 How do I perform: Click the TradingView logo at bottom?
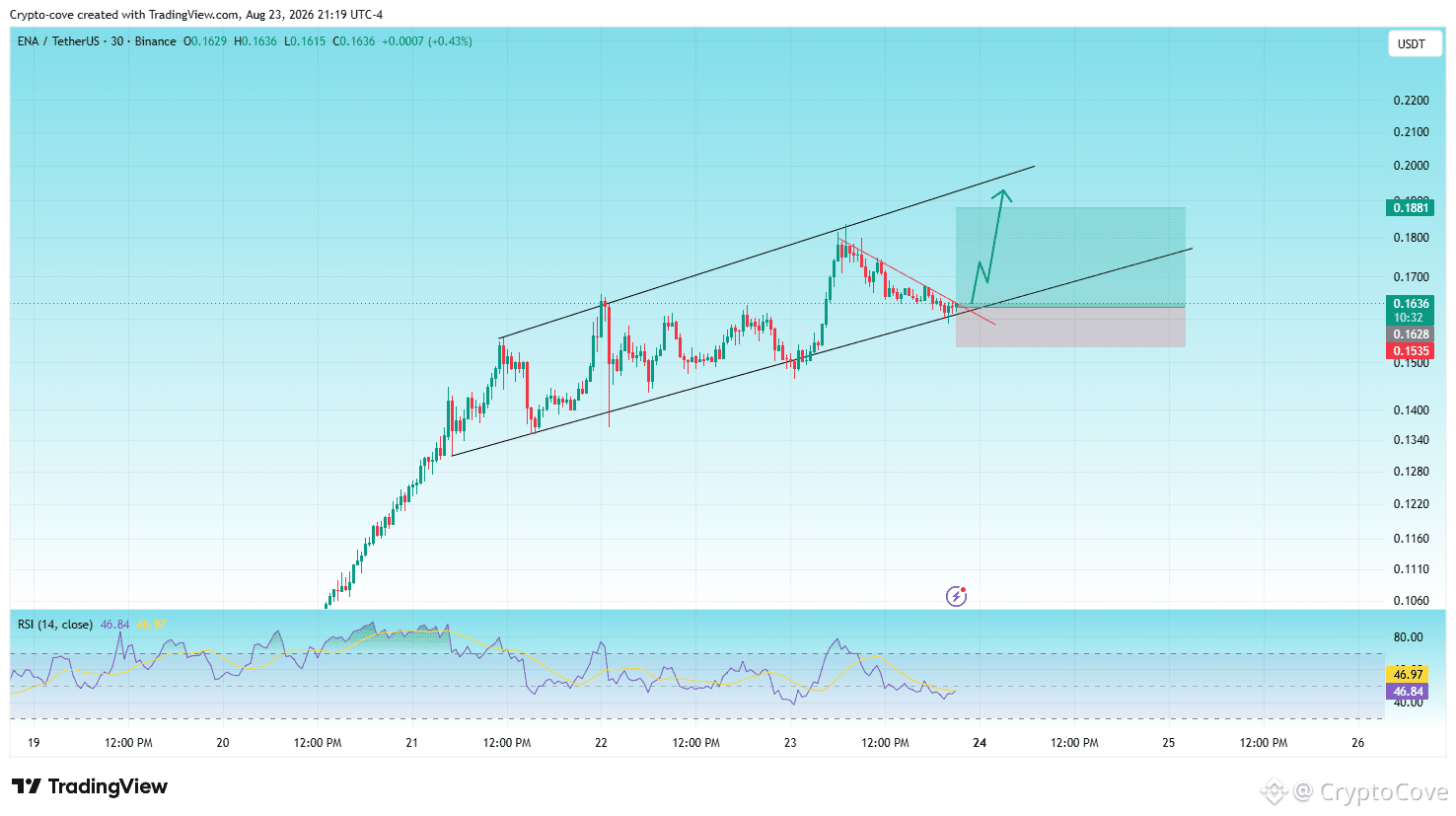click(90, 786)
